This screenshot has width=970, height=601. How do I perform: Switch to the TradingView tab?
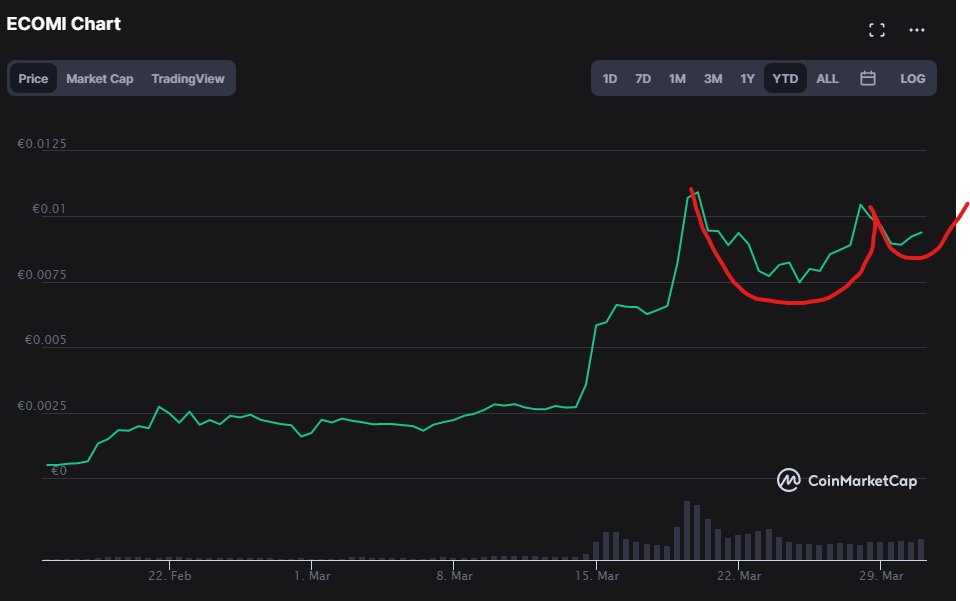tap(188, 79)
